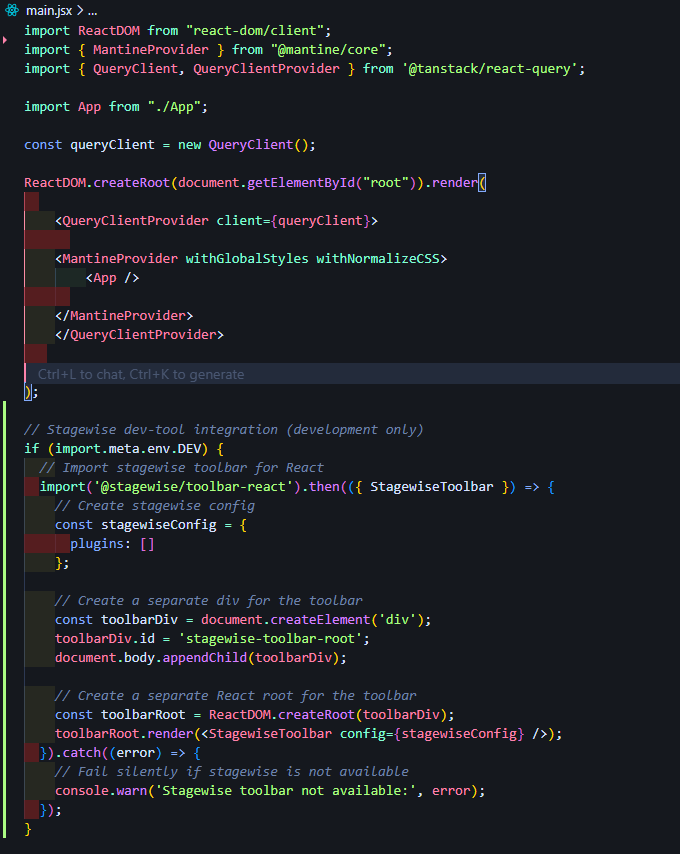The width and height of the screenshot is (680, 854).
Task: Click the plugins property
Action: [x=97, y=544]
